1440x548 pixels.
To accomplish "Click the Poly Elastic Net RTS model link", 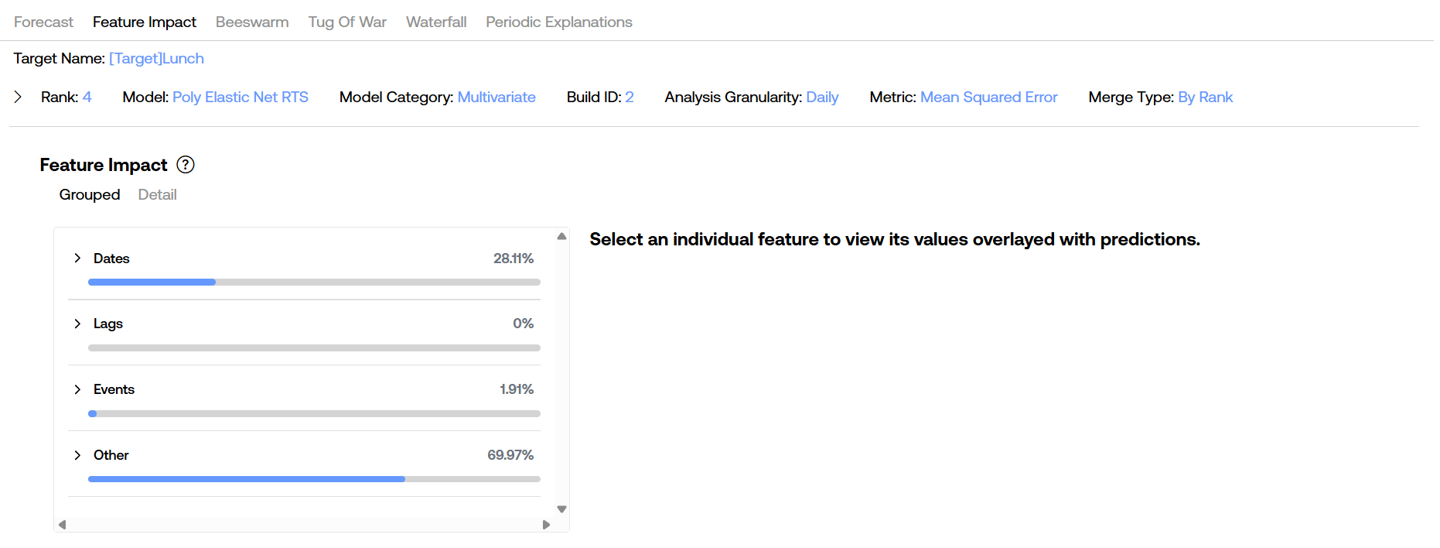I will (x=240, y=97).
